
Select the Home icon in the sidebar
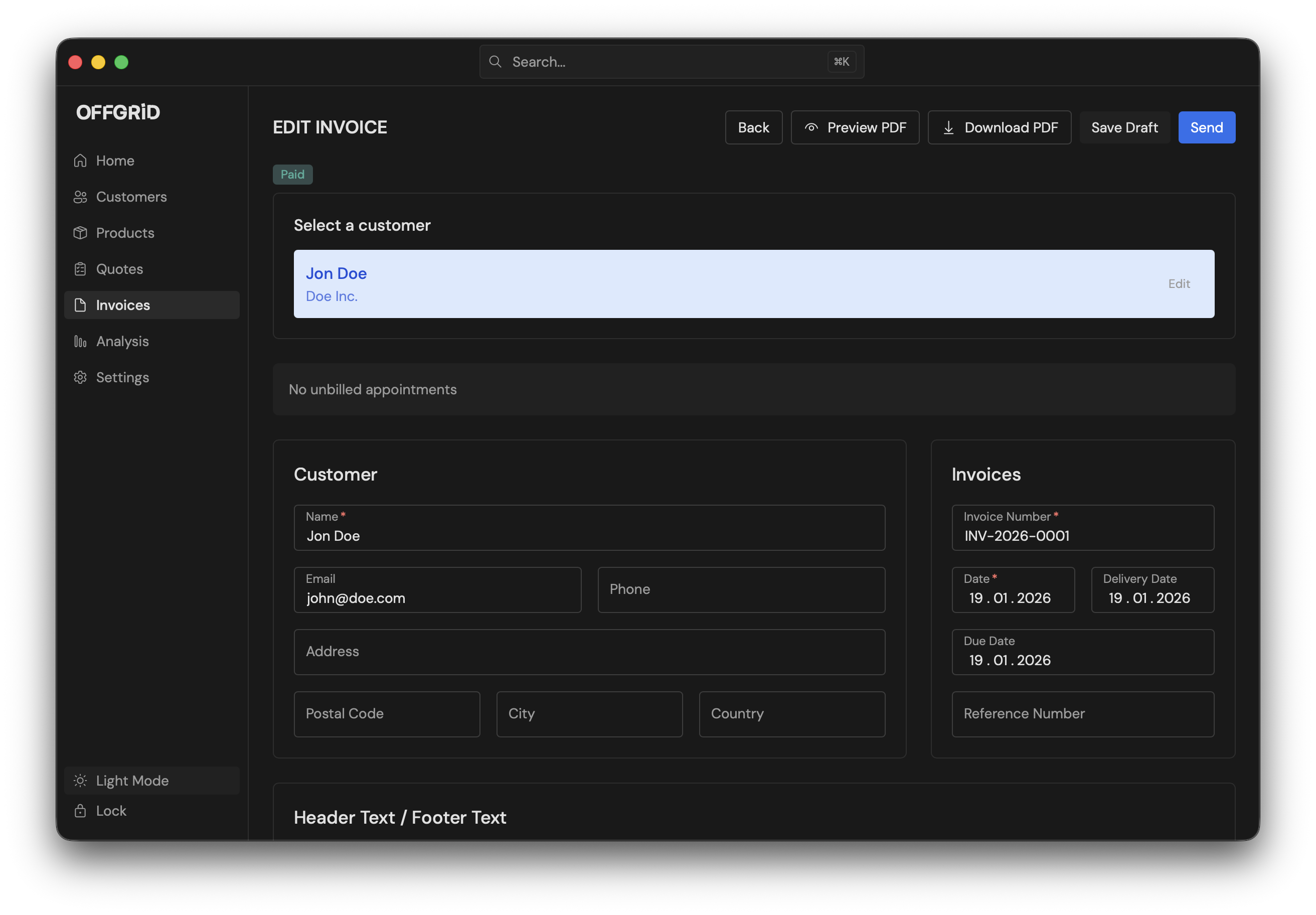(x=80, y=161)
